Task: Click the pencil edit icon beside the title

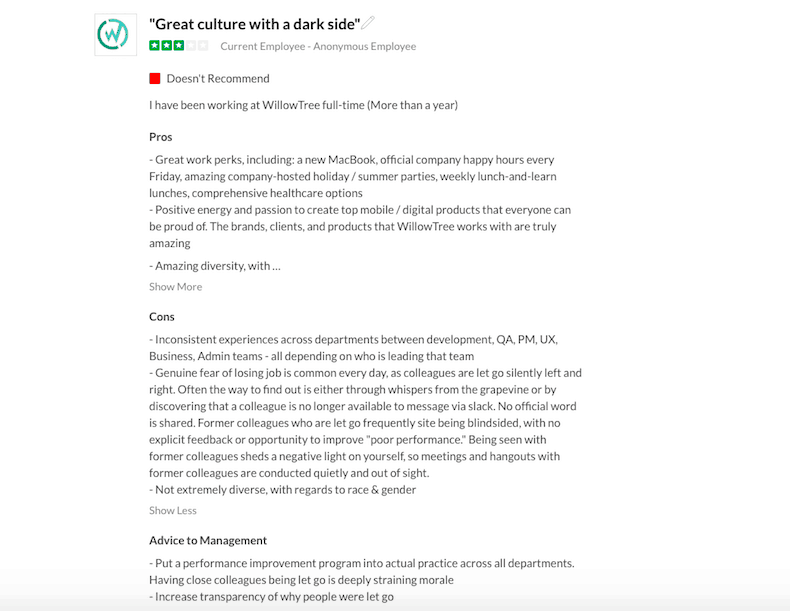Action: click(368, 23)
